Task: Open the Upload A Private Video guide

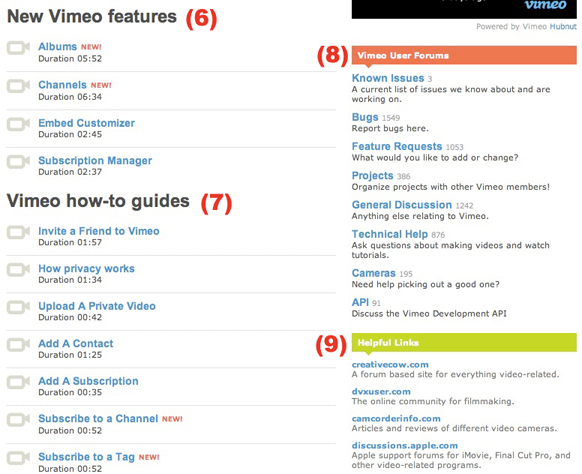Action: [97, 306]
